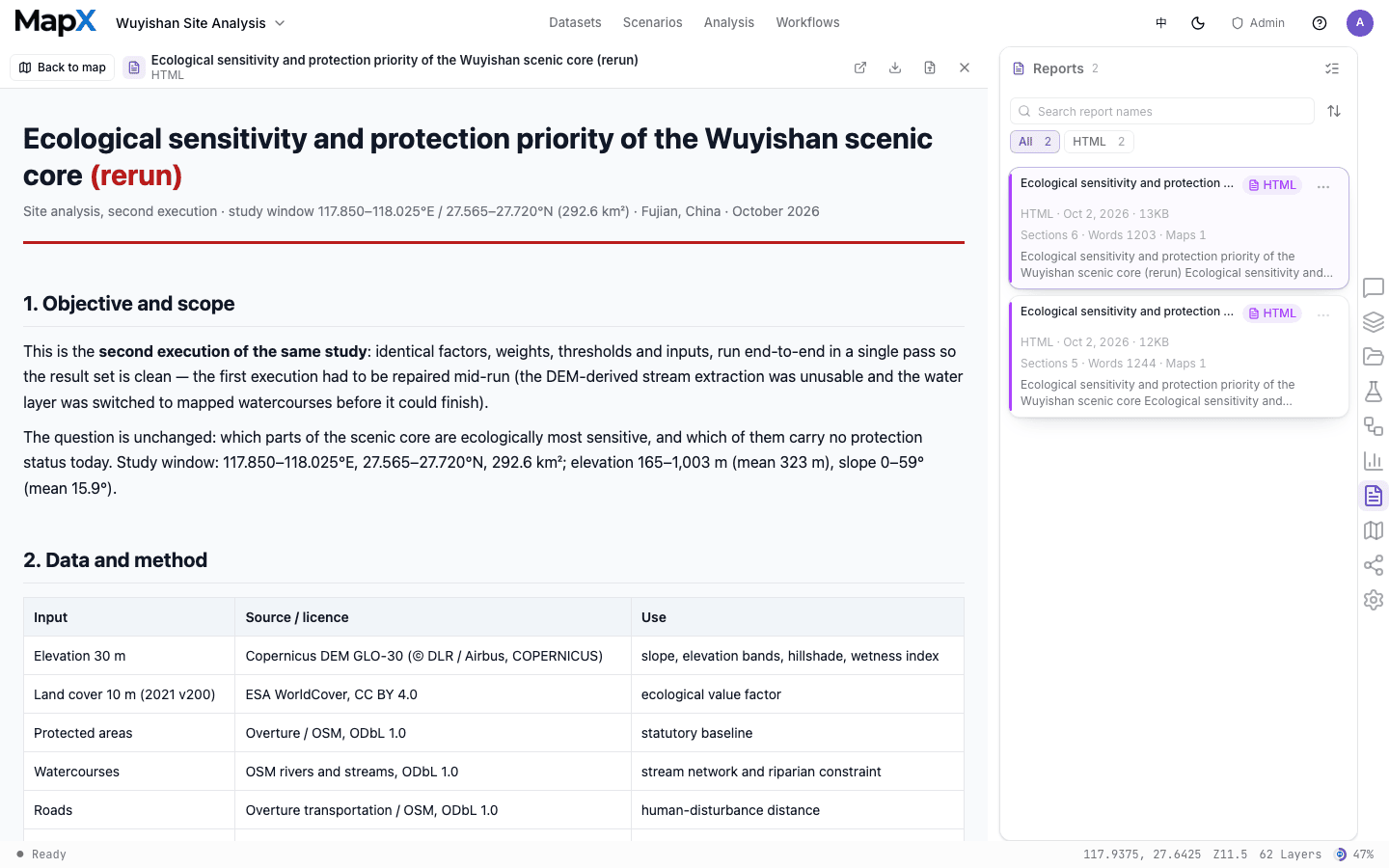The height and width of the screenshot is (868, 1389).
Task: Toggle dark mode with the moon icon
Action: pyautogui.click(x=1198, y=23)
